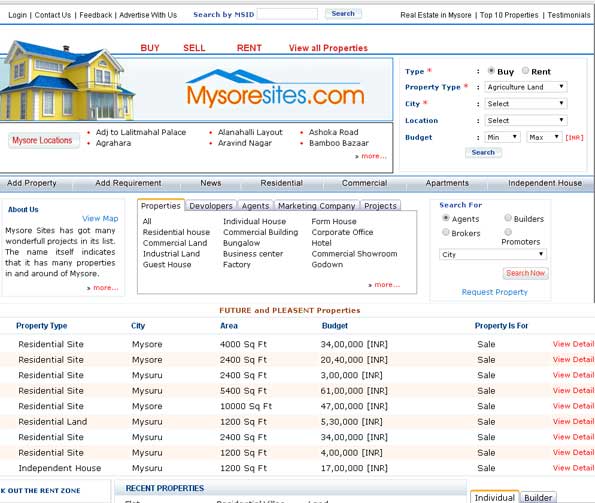Open the City Select dropdown in search form
The image size is (595, 503).
click(526, 104)
